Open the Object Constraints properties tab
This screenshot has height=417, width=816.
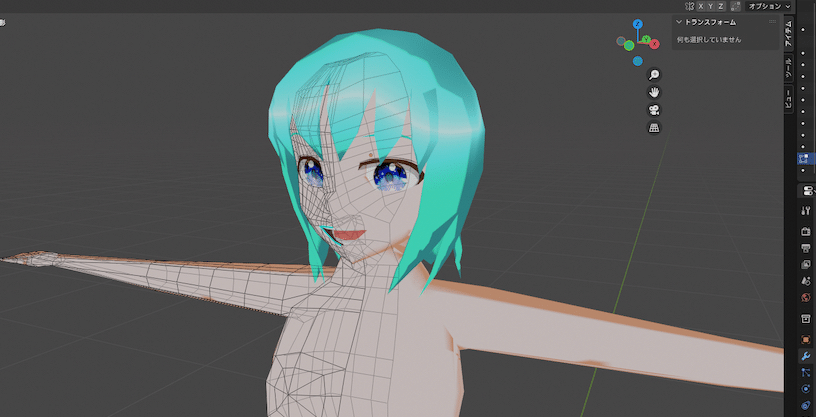pos(806,405)
